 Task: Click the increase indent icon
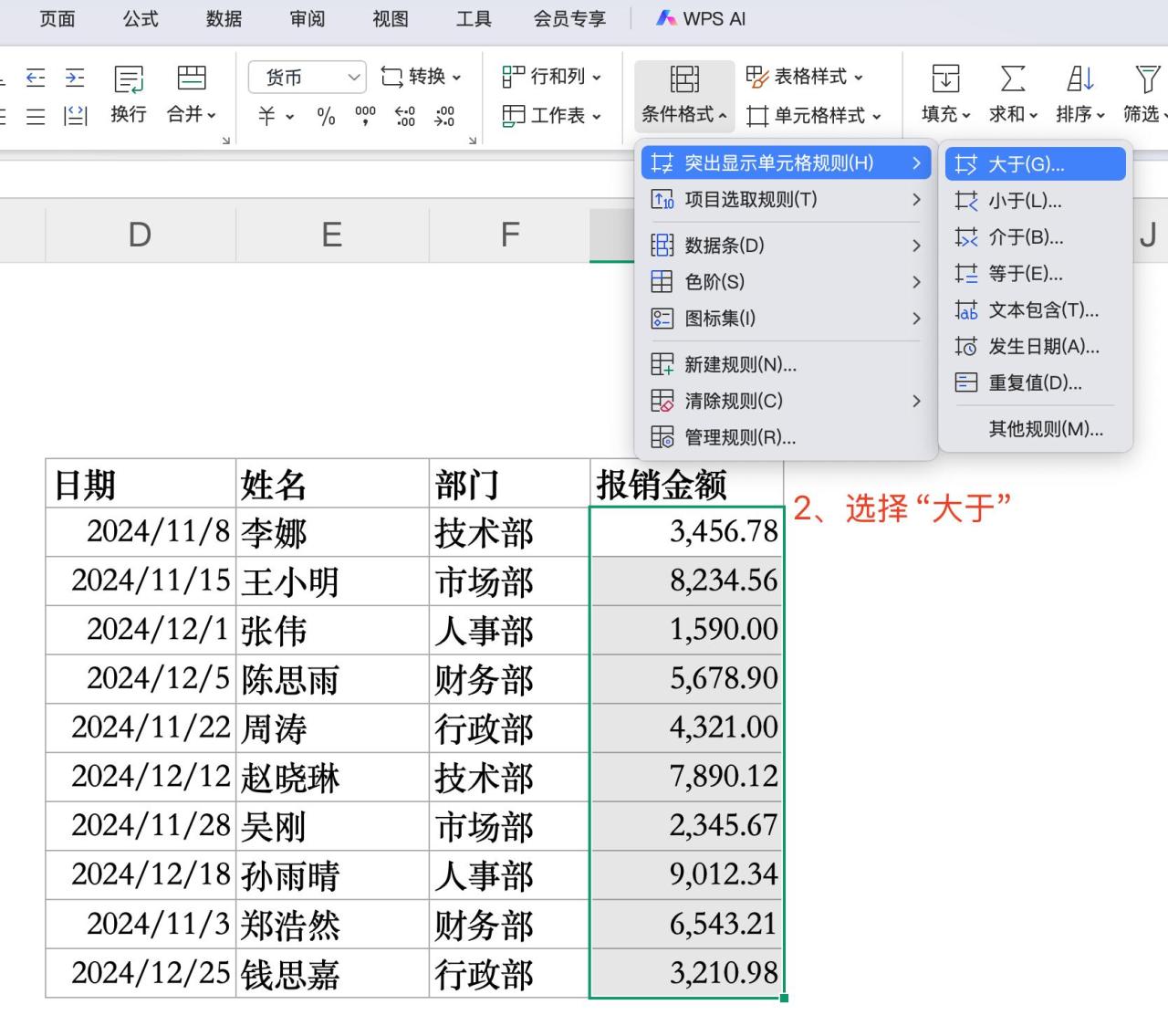click(75, 78)
